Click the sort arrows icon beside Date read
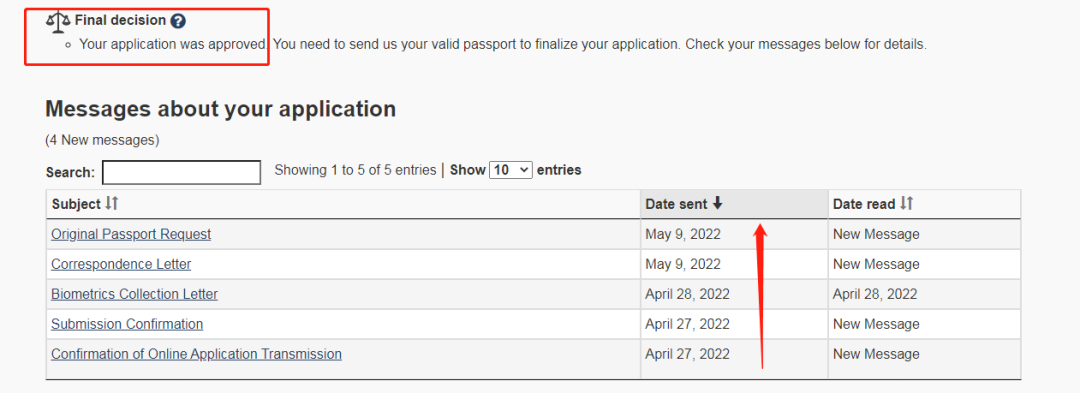Image resolution: width=1080 pixels, height=393 pixels. coord(906,204)
